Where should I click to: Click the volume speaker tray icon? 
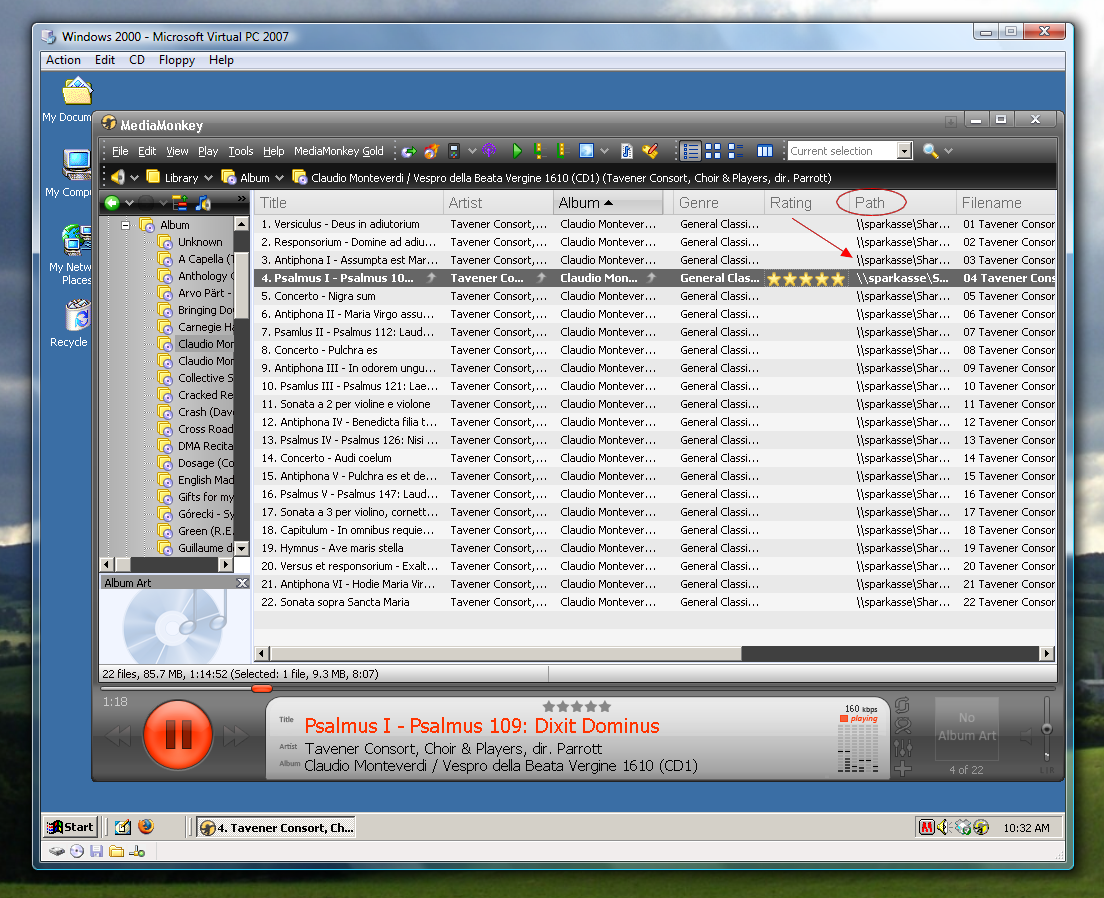tap(943, 827)
